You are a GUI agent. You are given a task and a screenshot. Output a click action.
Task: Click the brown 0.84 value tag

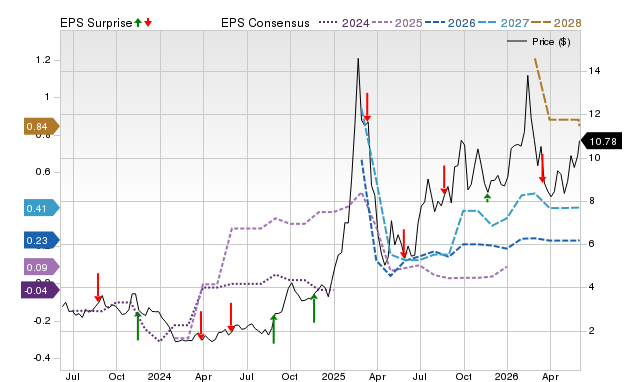[41, 127]
